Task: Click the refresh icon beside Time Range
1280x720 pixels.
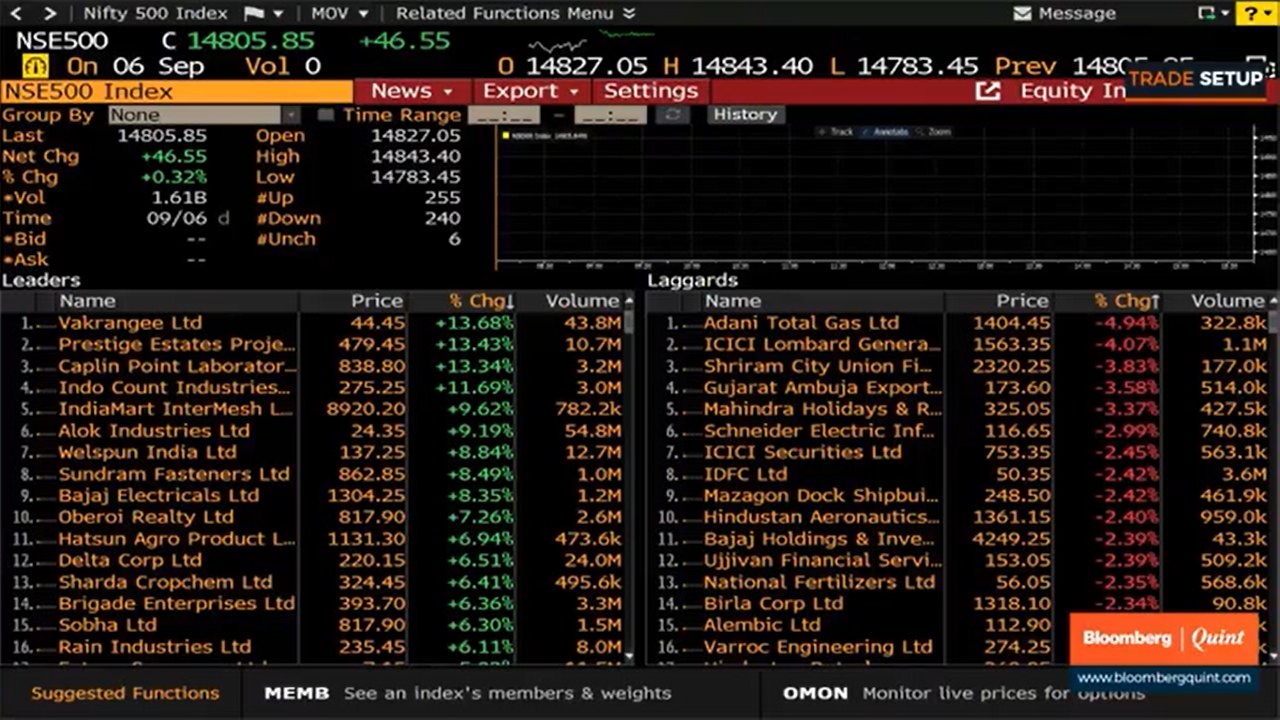Action: (673, 114)
